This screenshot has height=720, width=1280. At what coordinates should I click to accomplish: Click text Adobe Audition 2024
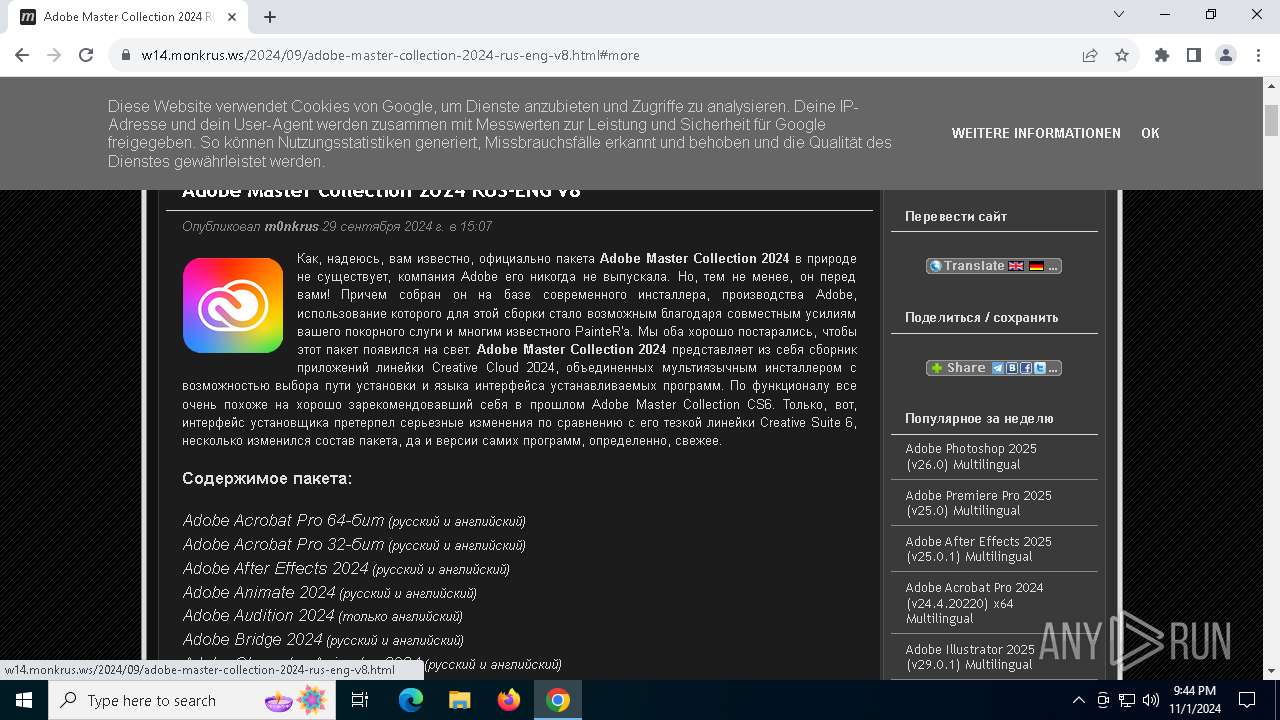(258, 615)
